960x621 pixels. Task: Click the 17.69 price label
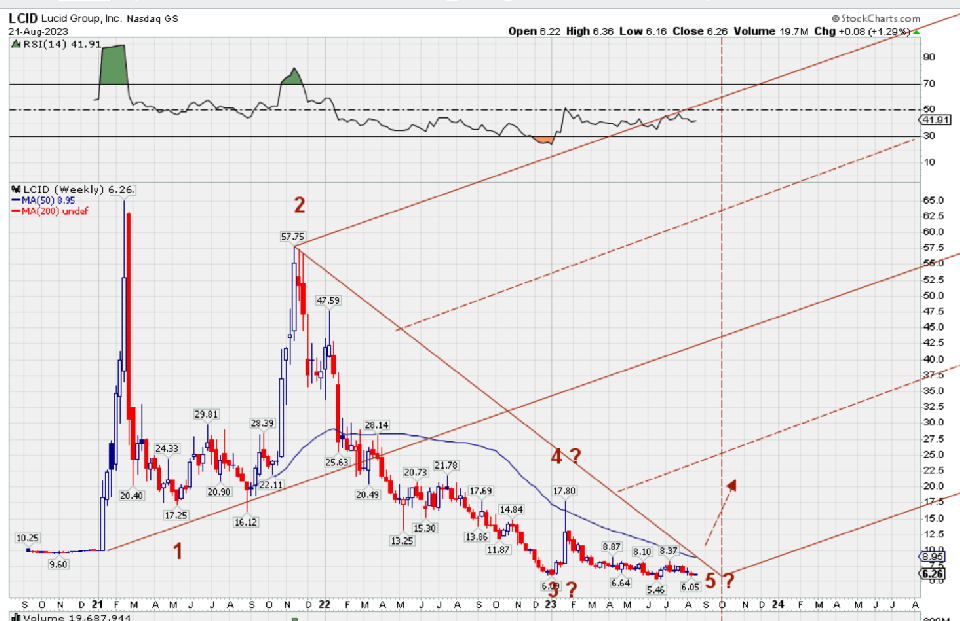(x=481, y=491)
